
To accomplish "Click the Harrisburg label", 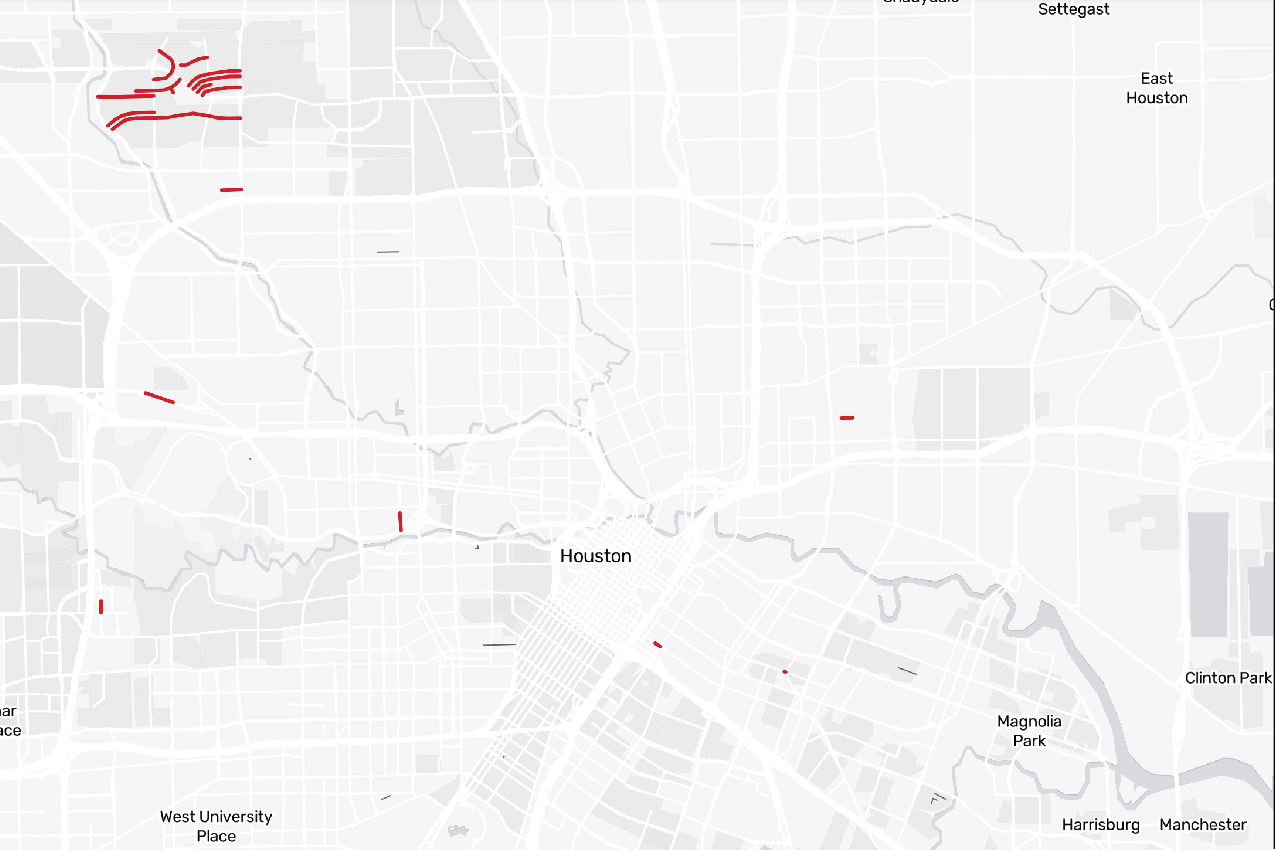I will pos(1101,825).
